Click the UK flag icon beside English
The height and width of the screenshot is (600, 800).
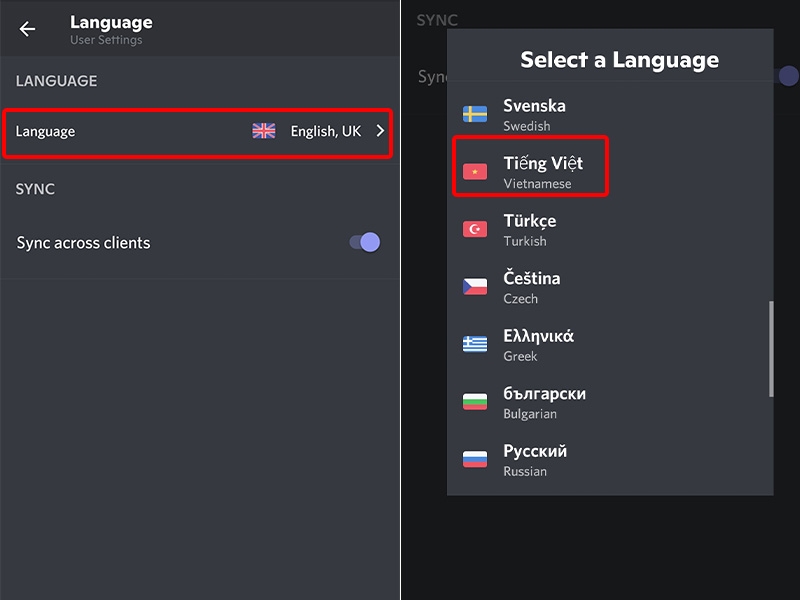pos(262,131)
